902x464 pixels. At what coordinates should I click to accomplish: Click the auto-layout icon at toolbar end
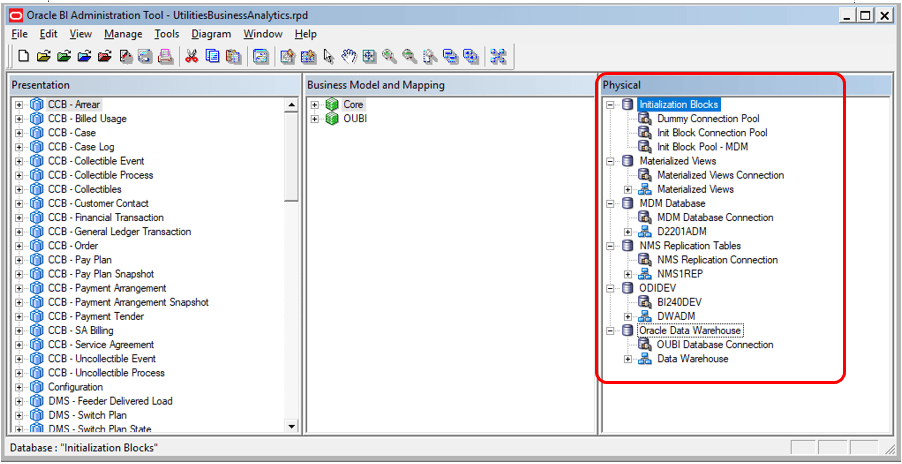(x=497, y=56)
